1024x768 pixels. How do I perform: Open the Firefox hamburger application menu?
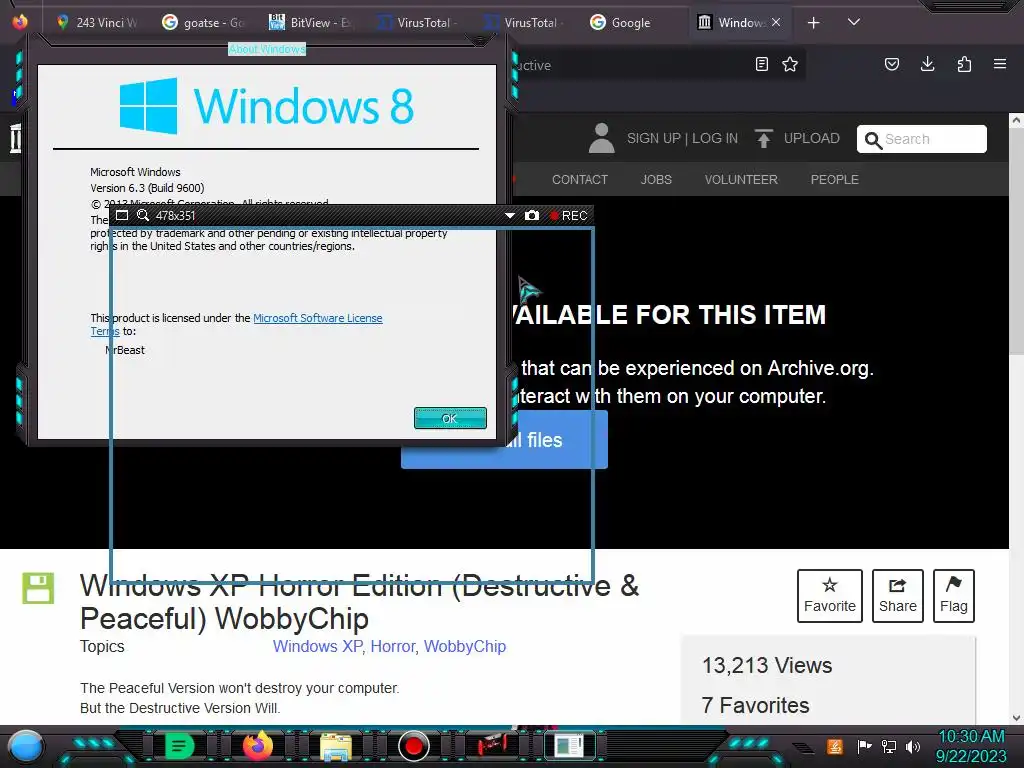pyautogui.click(x=1000, y=63)
